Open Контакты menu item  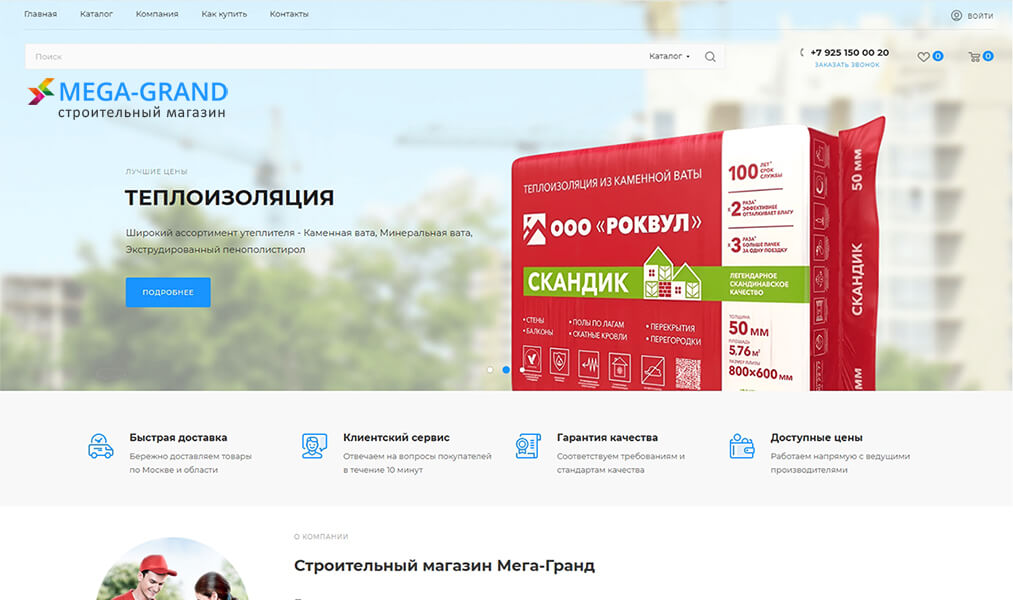pos(289,14)
